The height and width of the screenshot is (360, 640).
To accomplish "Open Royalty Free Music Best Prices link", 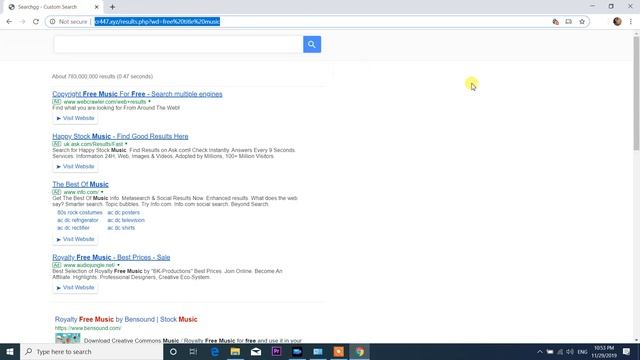I will point(111,257).
